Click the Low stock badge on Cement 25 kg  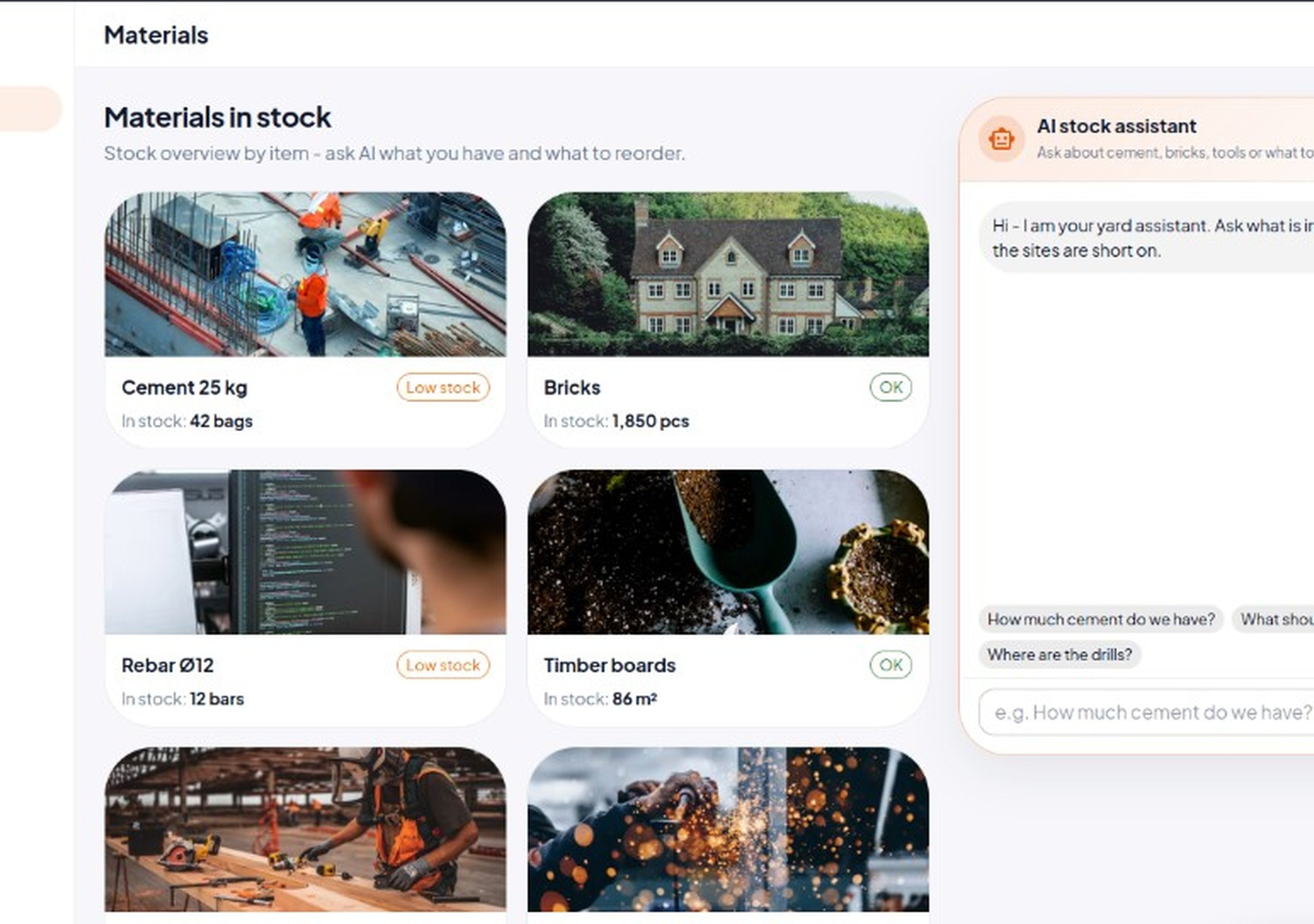[x=443, y=388]
